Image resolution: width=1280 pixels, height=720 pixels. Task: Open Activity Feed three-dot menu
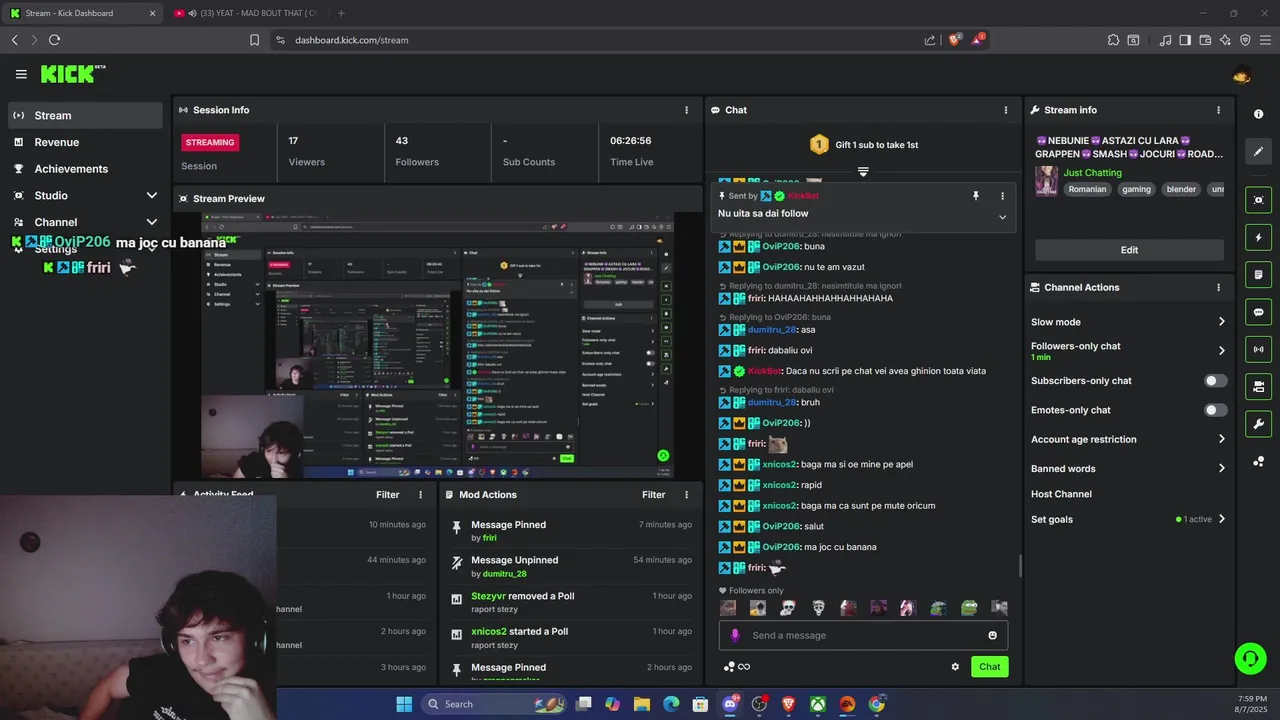[420, 495]
